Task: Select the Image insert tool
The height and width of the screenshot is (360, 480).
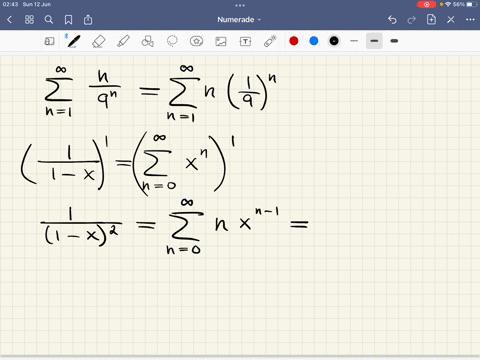Action: point(221,41)
